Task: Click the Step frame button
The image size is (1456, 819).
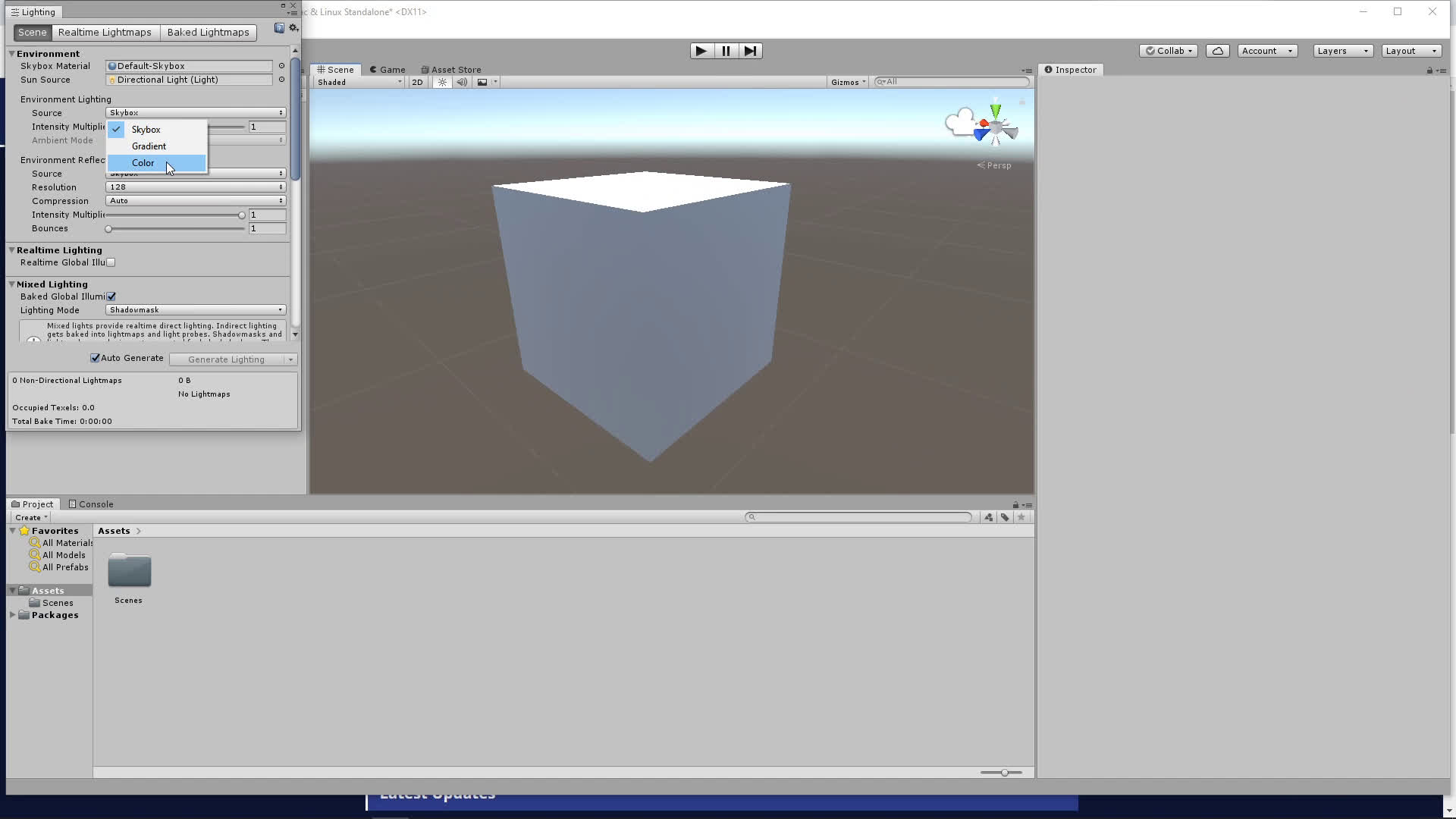Action: tap(750, 51)
